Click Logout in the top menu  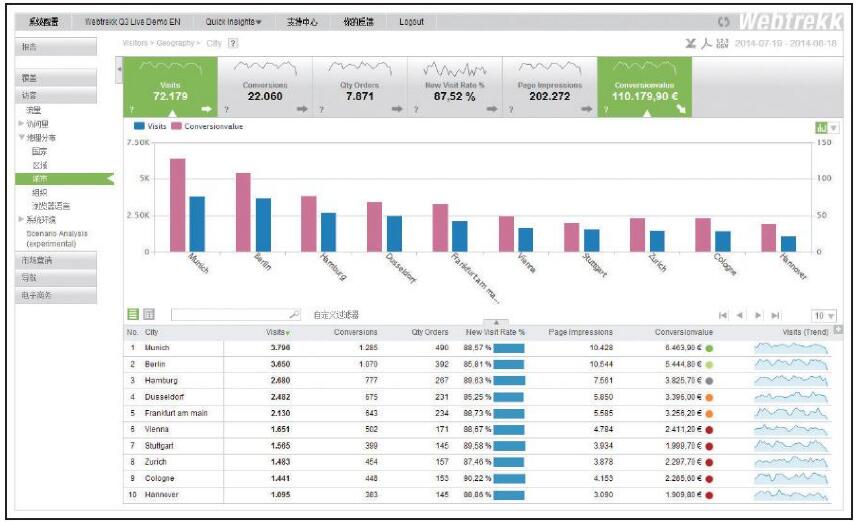click(411, 21)
